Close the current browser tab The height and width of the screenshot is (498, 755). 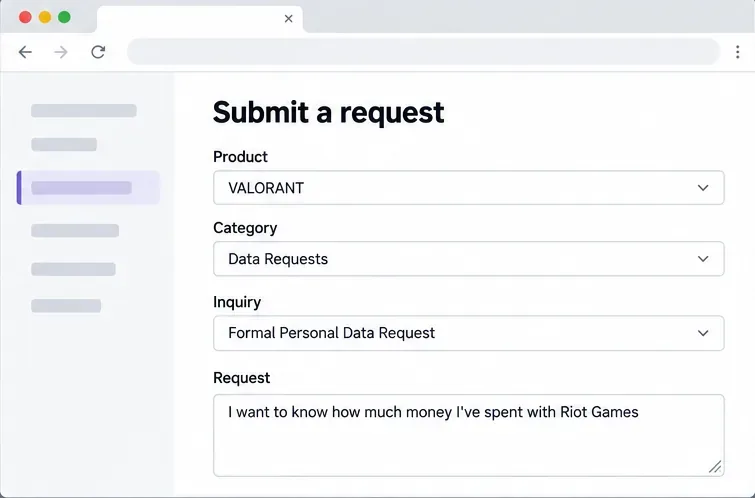[x=288, y=19]
